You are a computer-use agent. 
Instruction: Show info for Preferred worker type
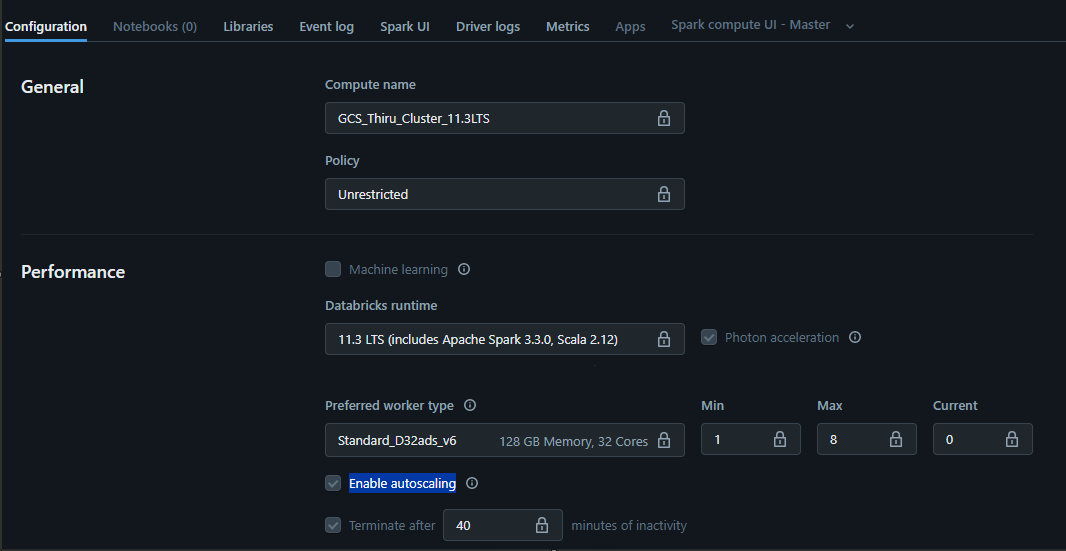[x=470, y=405]
